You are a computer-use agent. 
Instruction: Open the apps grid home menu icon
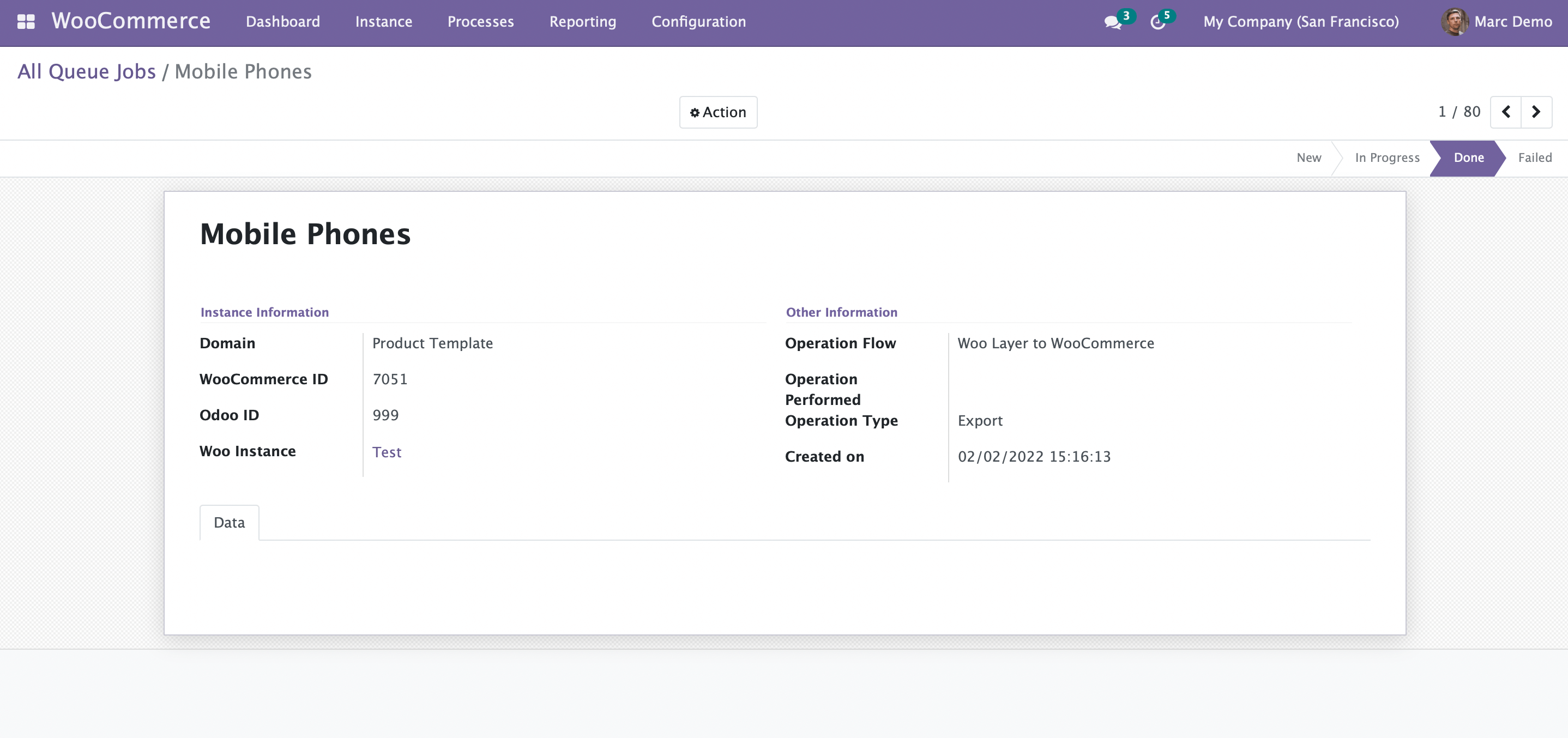(x=26, y=22)
